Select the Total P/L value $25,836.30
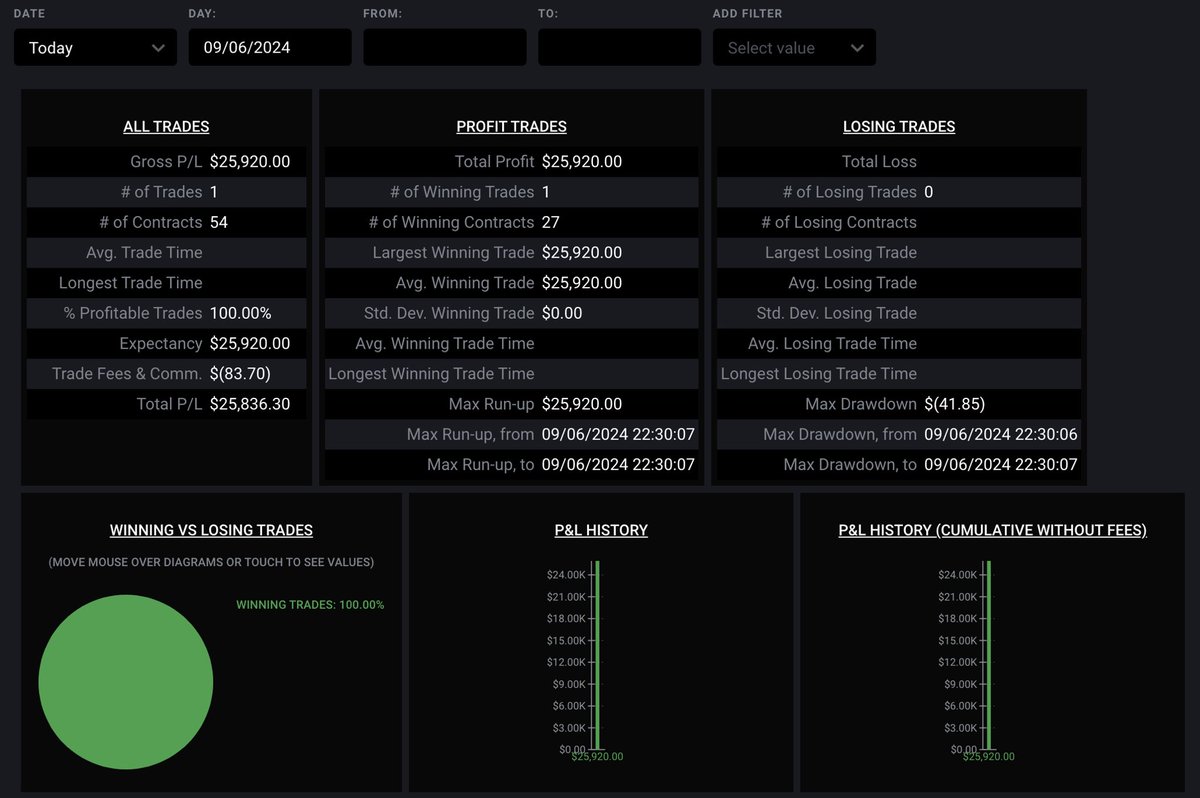This screenshot has height=798, width=1200. [250, 404]
